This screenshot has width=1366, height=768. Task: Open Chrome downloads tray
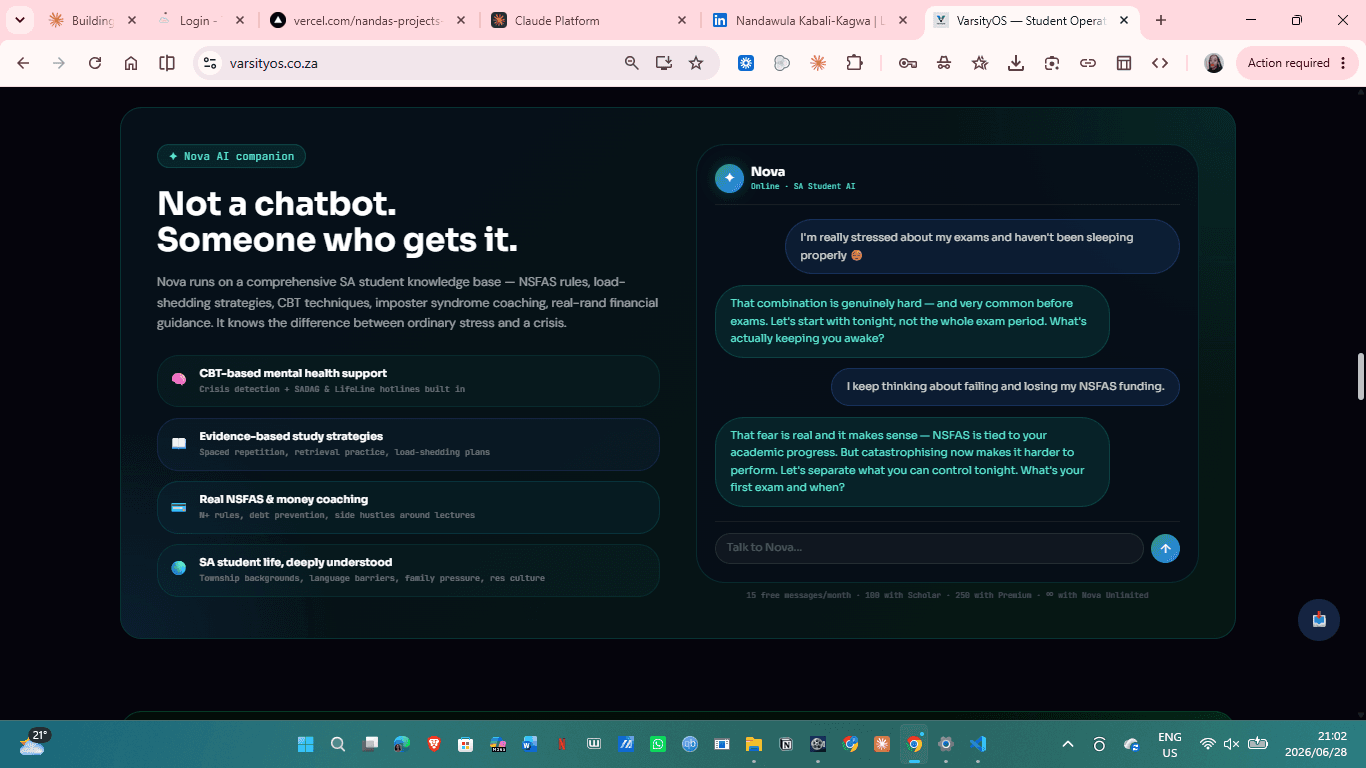(1016, 63)
